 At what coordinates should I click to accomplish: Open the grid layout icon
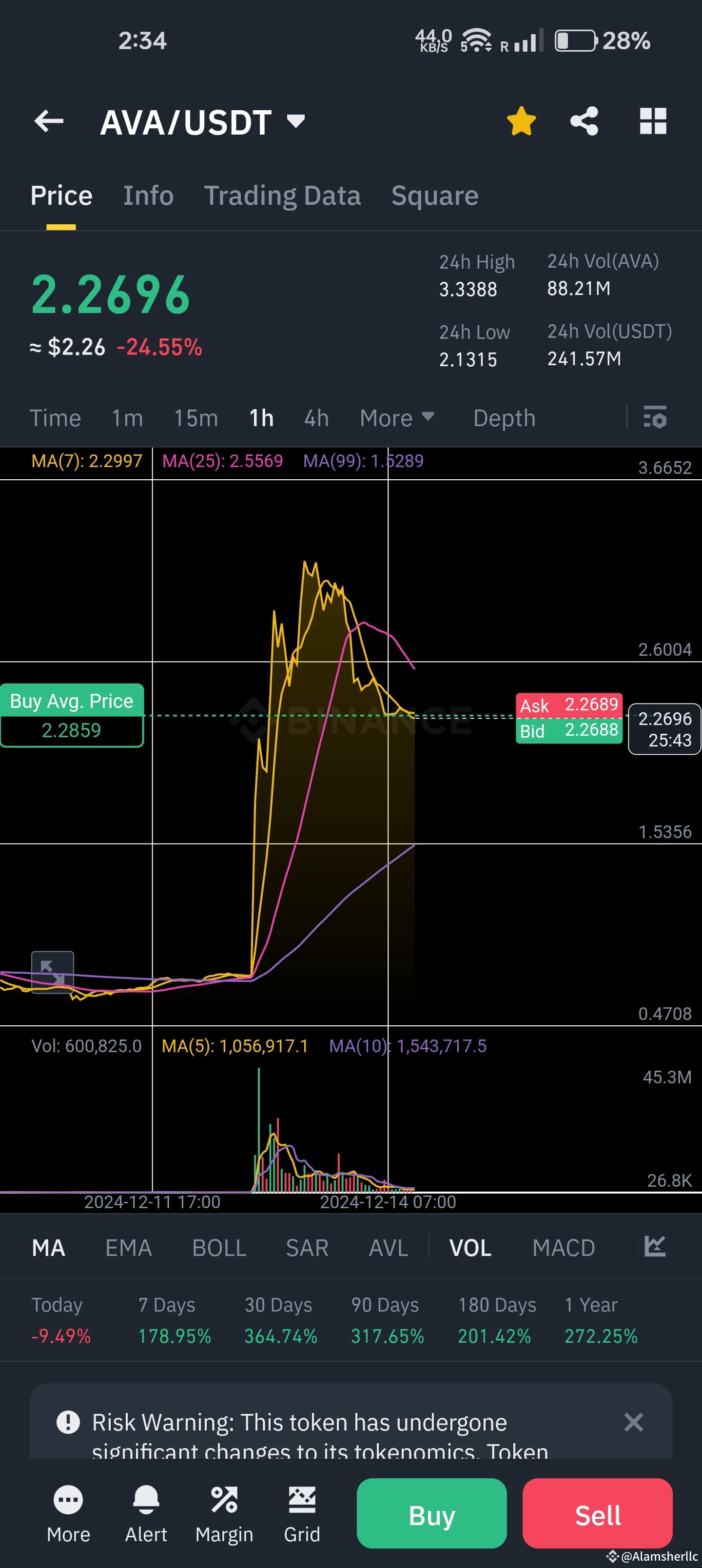click(x=653, y=121)
